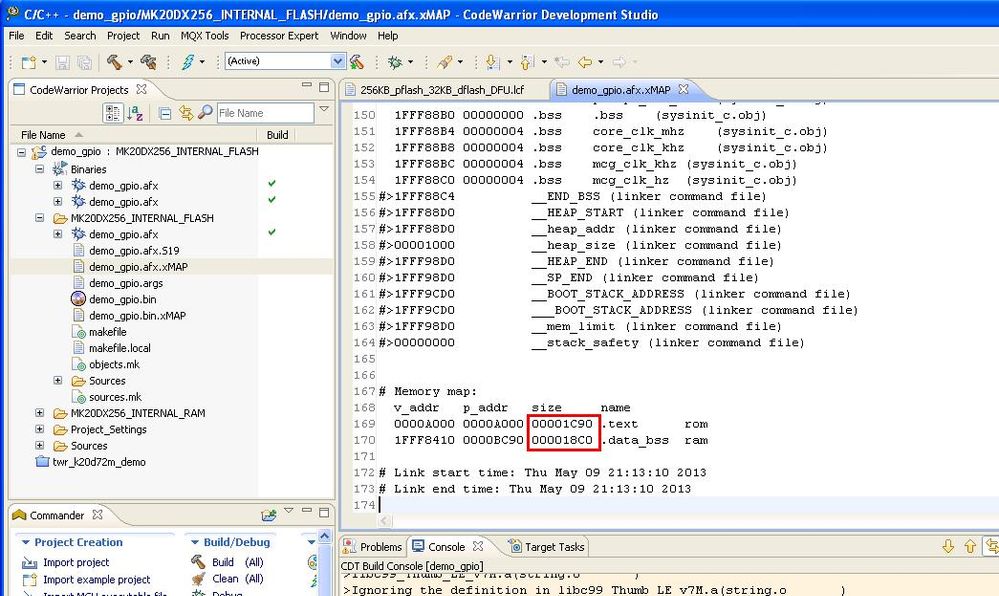Close the demo_gpio.afx.xMAP editor tab
The height and width of the screenshot is (596, 999).
tap(684, 89)
